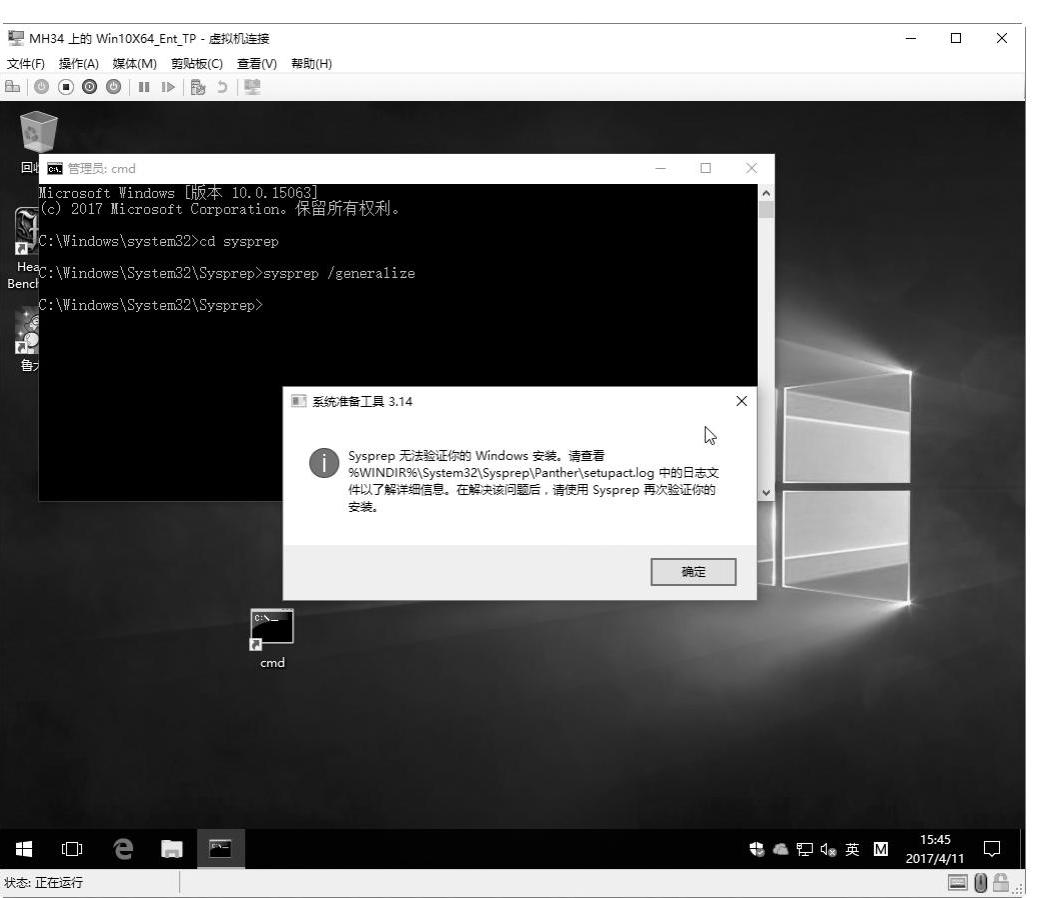Click 确定 in the Sysprep dialog

pos(693,571)
